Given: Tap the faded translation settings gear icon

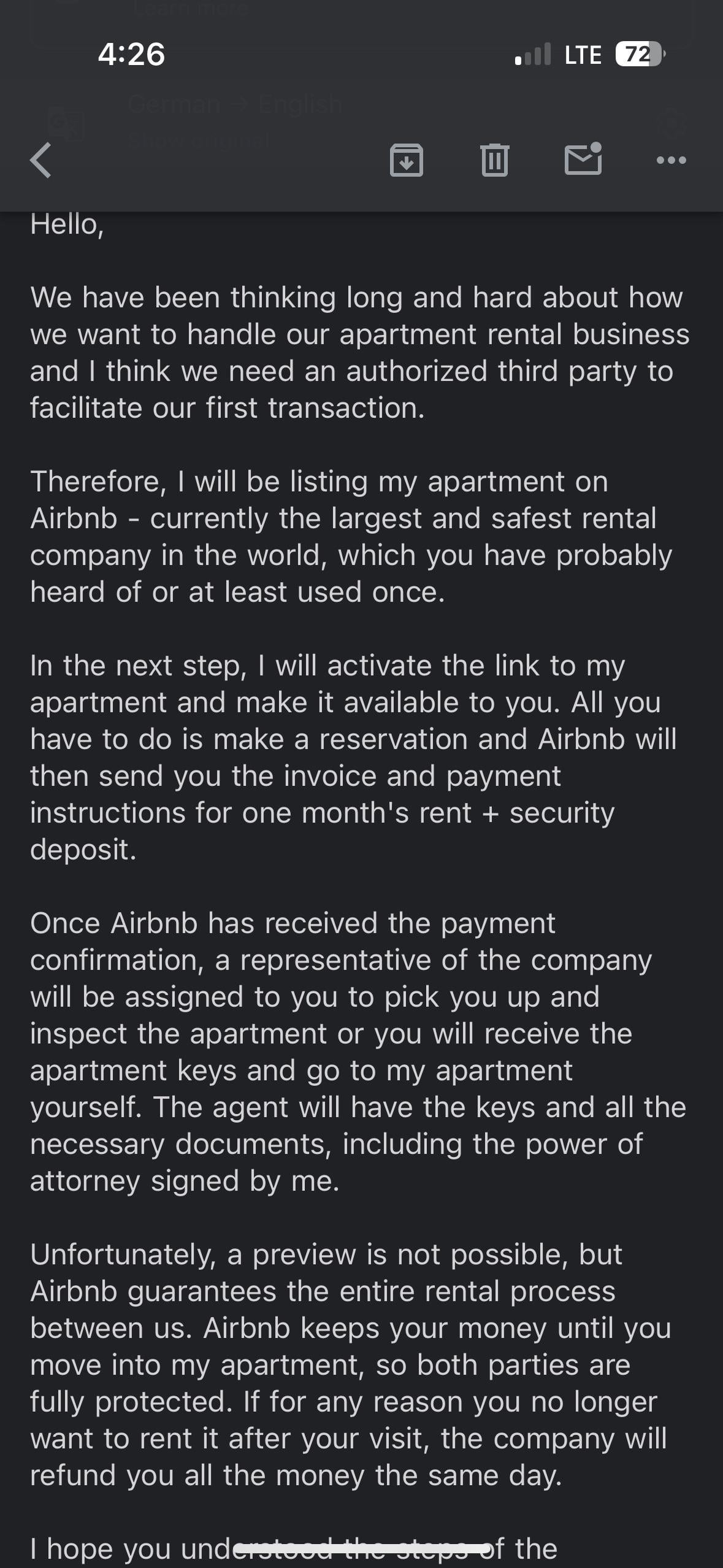Looking at the screenshot, I should tap(671, 125).
